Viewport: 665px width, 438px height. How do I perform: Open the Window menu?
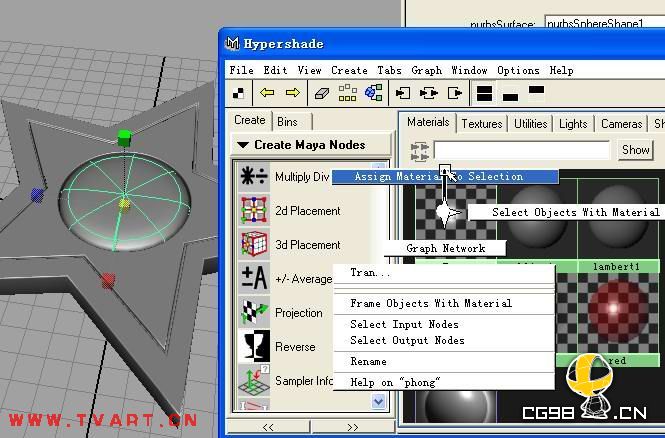469,70
